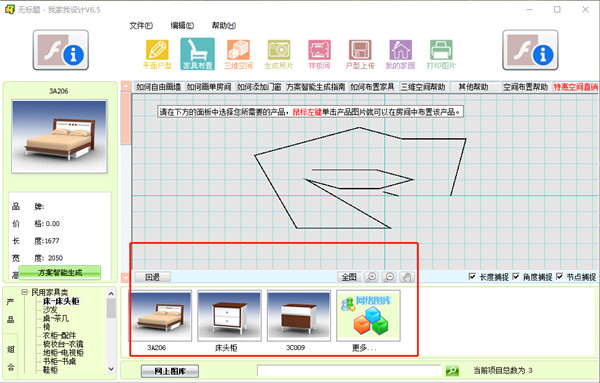Open the 样板间 sample room icon
Image resolution: width=600 pixels, height=383 pixels.
click(320, 54)
